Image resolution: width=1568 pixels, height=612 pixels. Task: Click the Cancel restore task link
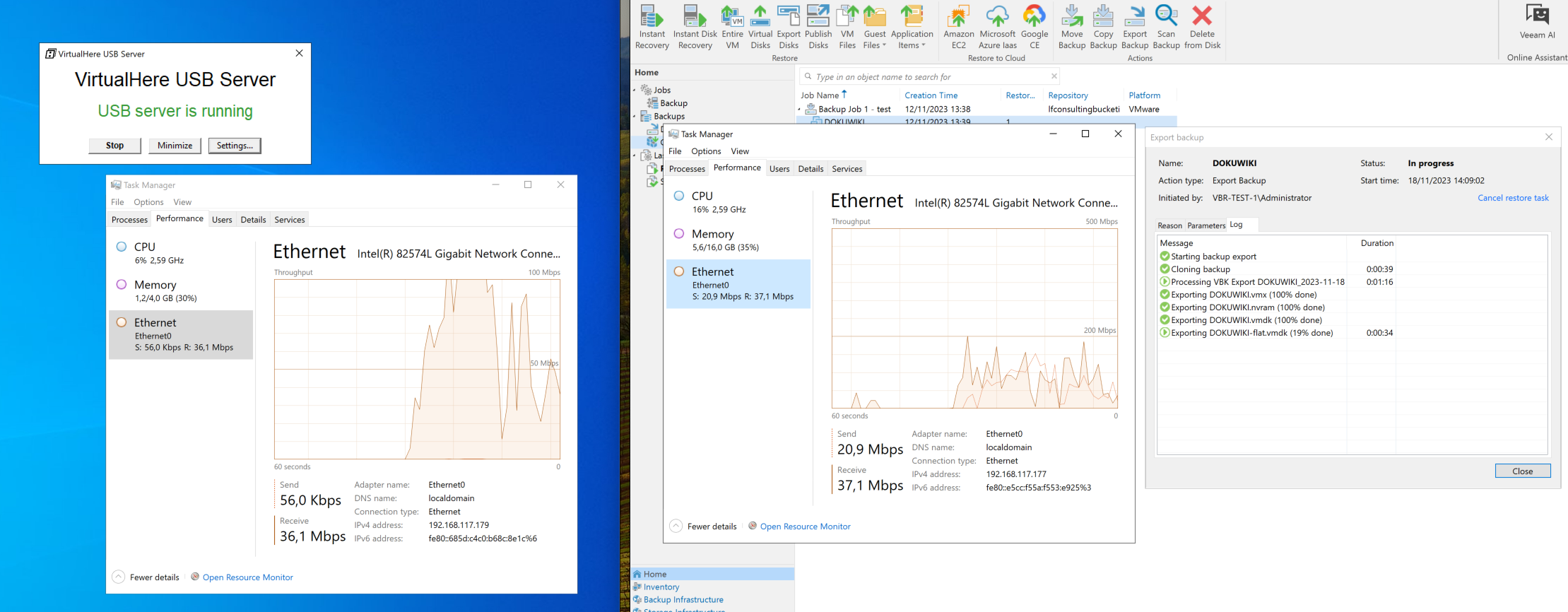(x=1513, y=198)
